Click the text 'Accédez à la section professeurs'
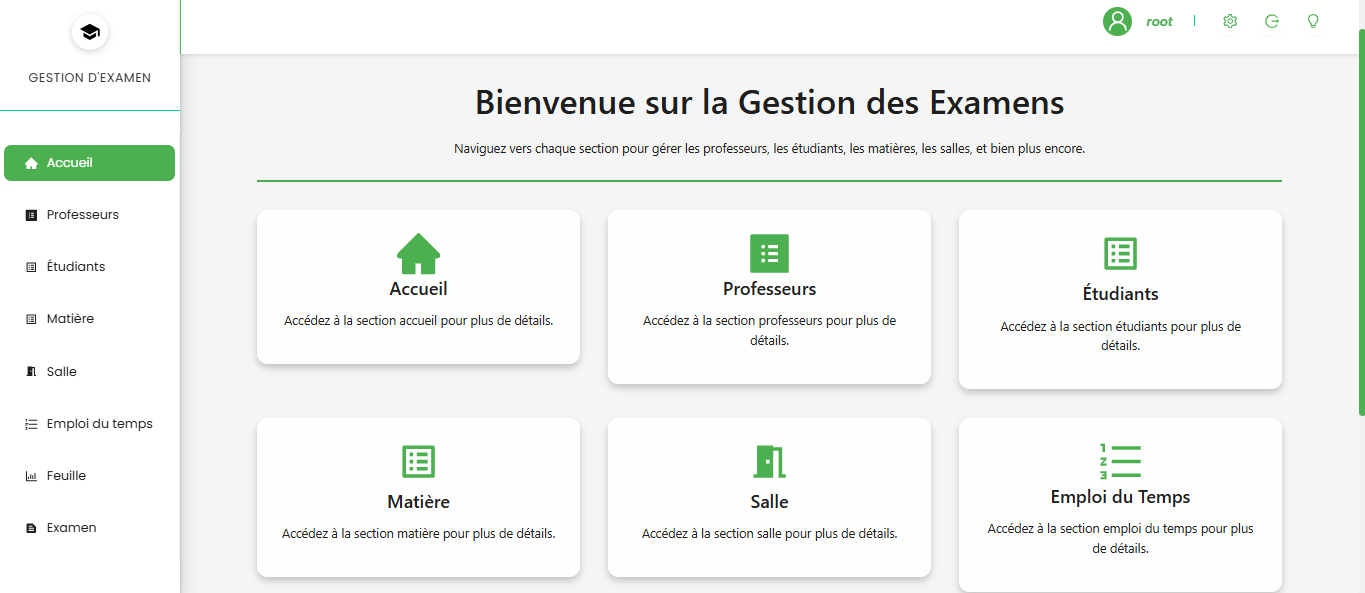Screen dimensions: 1365x593 click(x=733, y=321)
